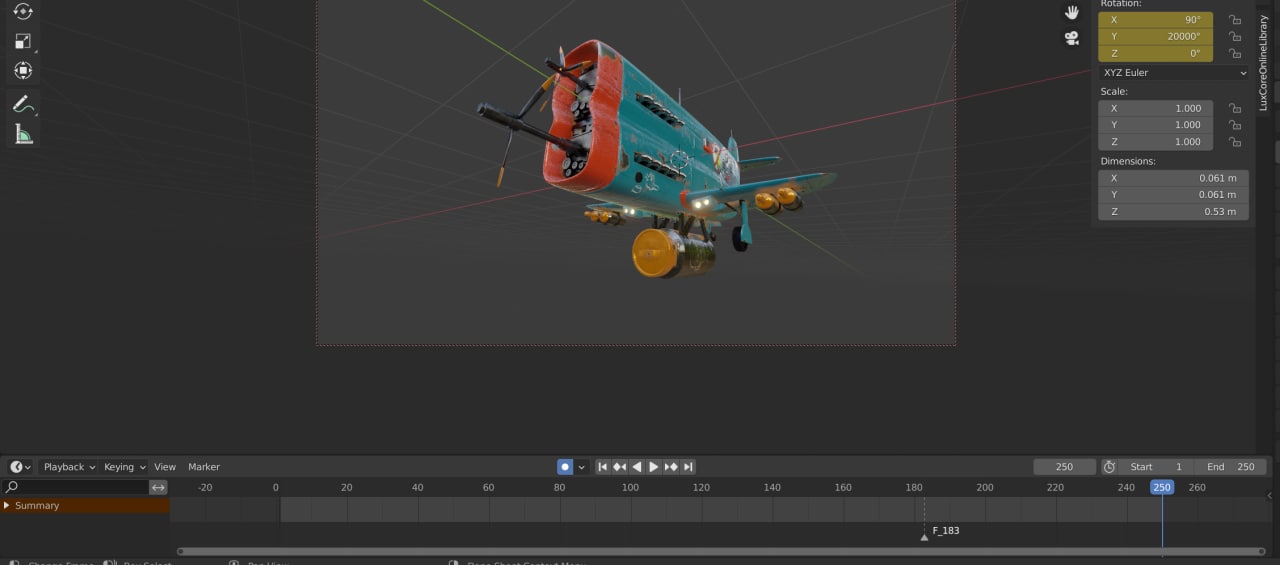Expand the Summary channel row
Image resolution: width=1280 pixels, height=565 pixels.
point(7,506)
